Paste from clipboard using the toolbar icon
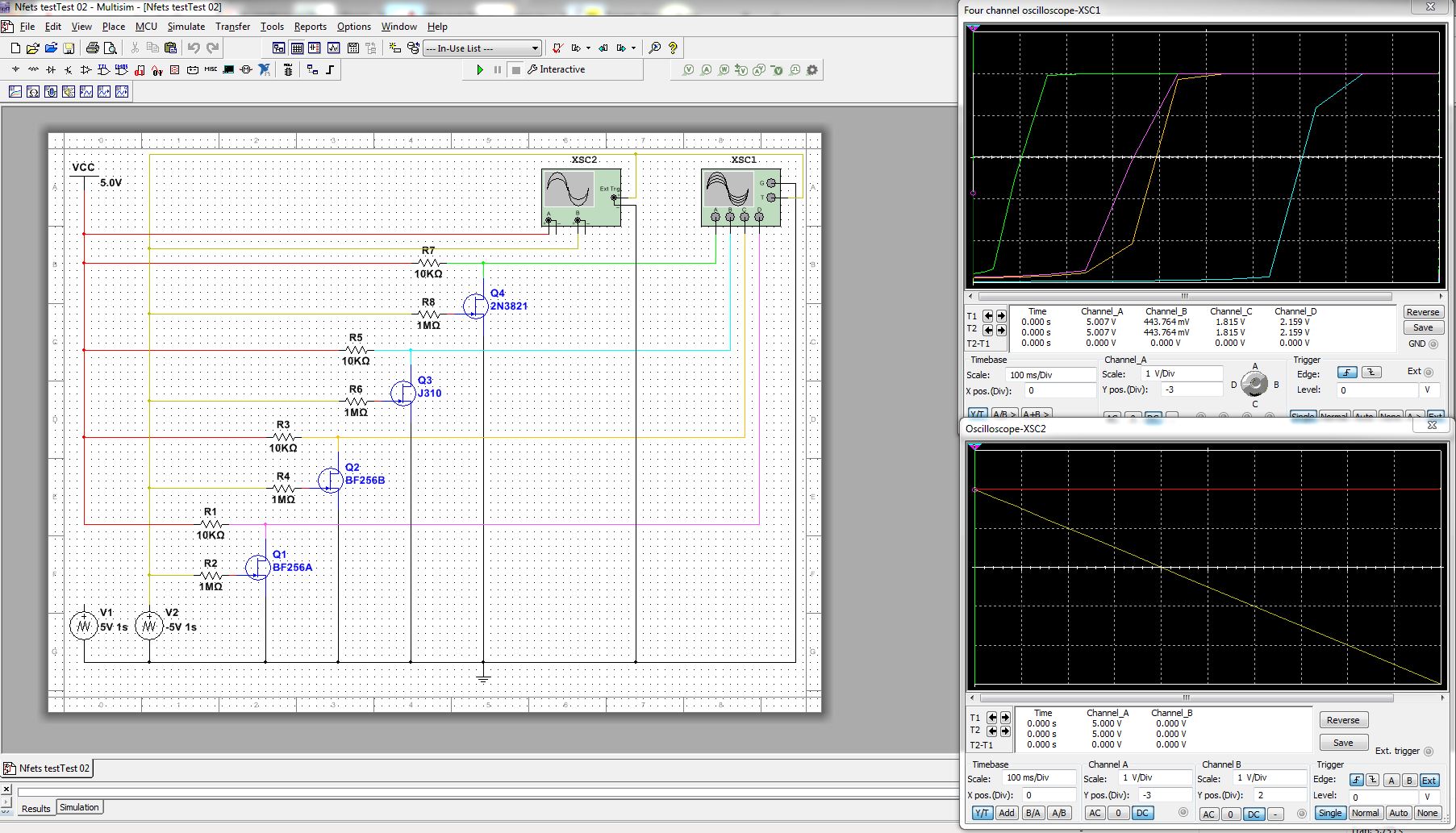 [170, 48]
